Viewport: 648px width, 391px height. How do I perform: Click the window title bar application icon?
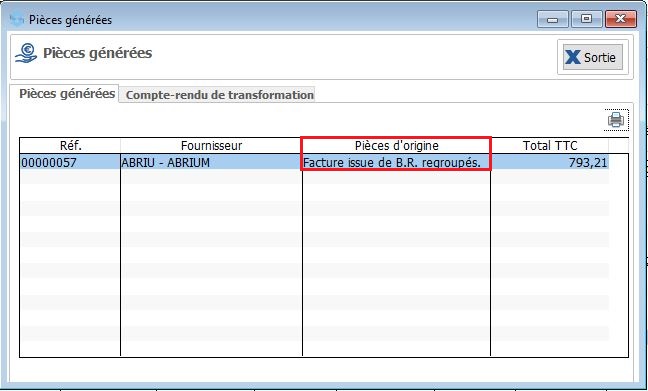point(17,19)
